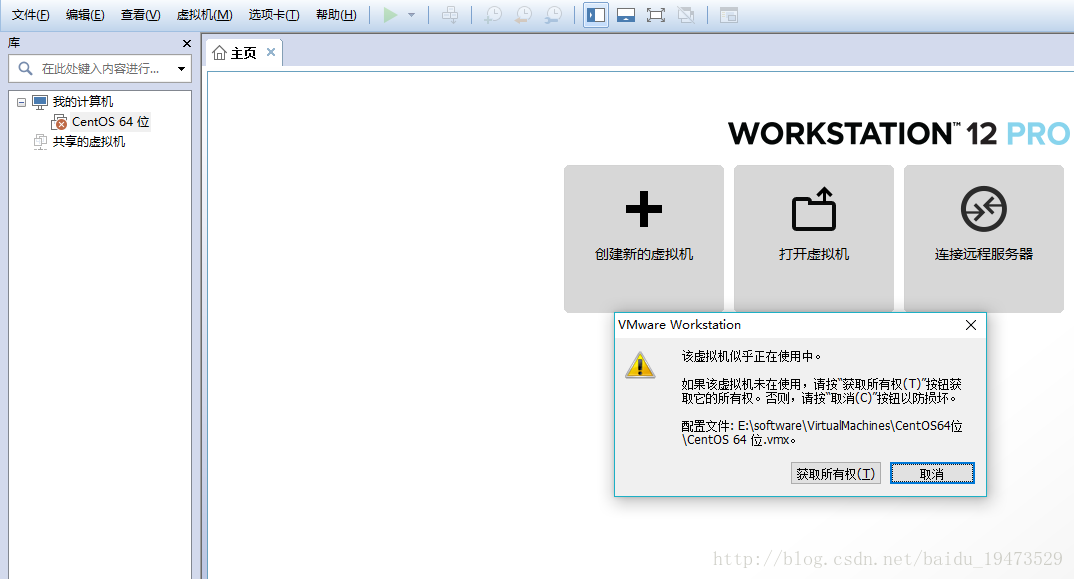Image resolution: width=1074 pixels, height=579 pixels.
Task: Click the 创建新的虚拟机 tile
Action: pos(644,238)
